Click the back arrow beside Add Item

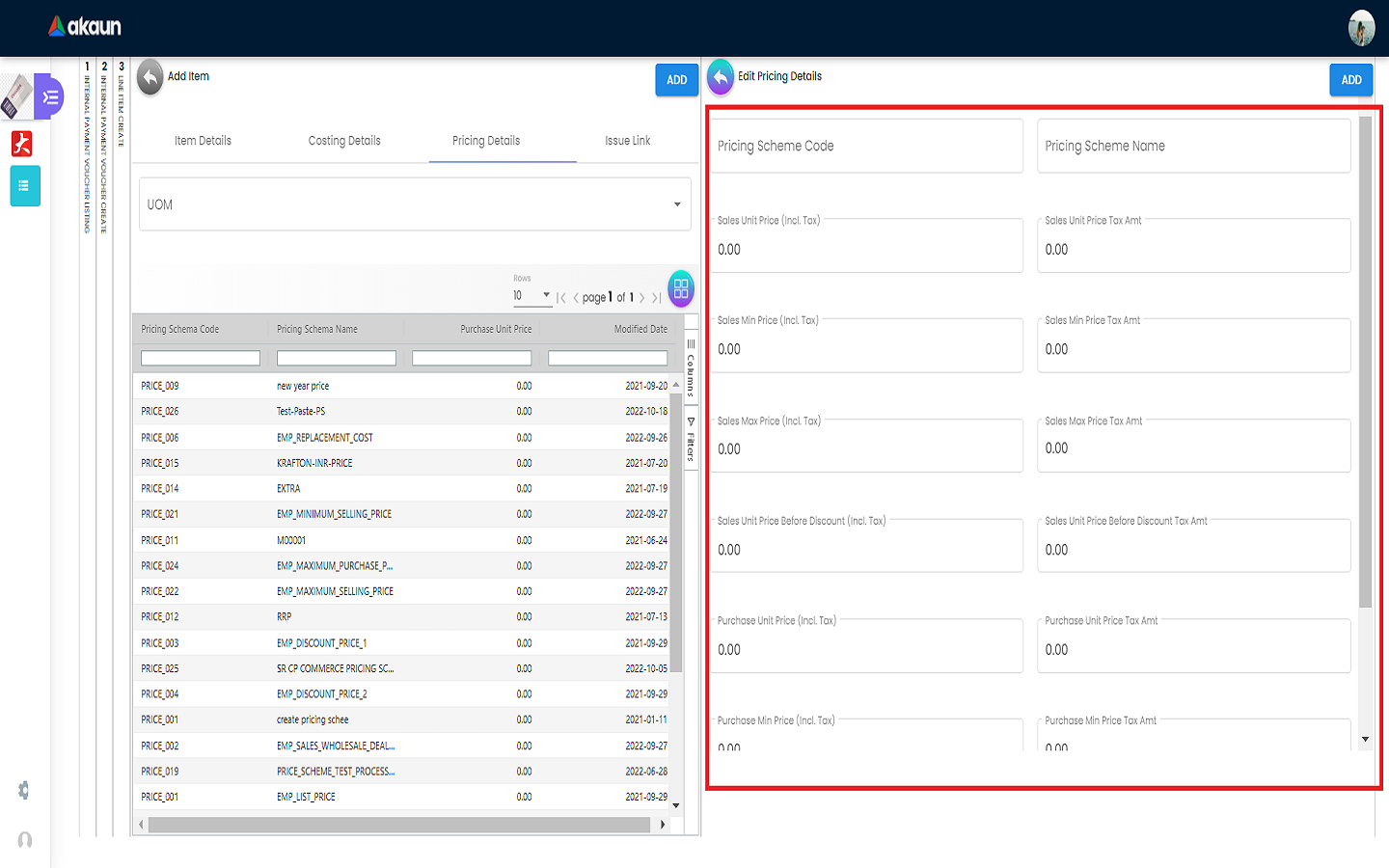pyautogui.click(x=150, y=77)
